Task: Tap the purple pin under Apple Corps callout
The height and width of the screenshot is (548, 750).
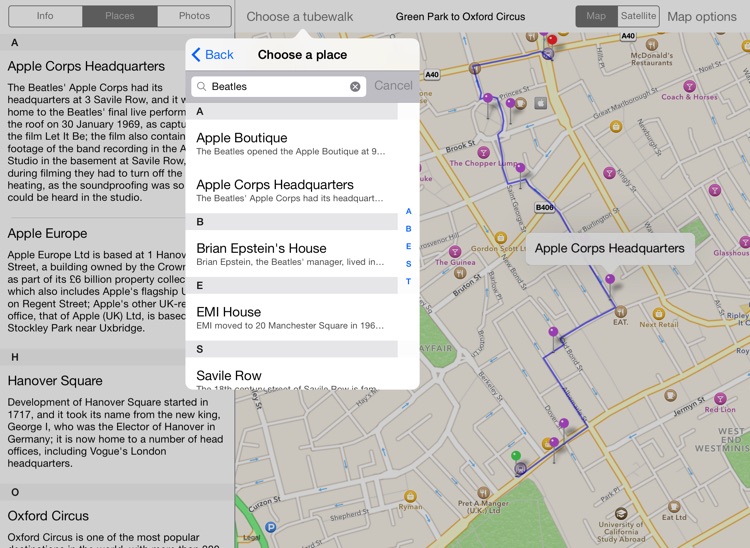Action: coord(610,279)
